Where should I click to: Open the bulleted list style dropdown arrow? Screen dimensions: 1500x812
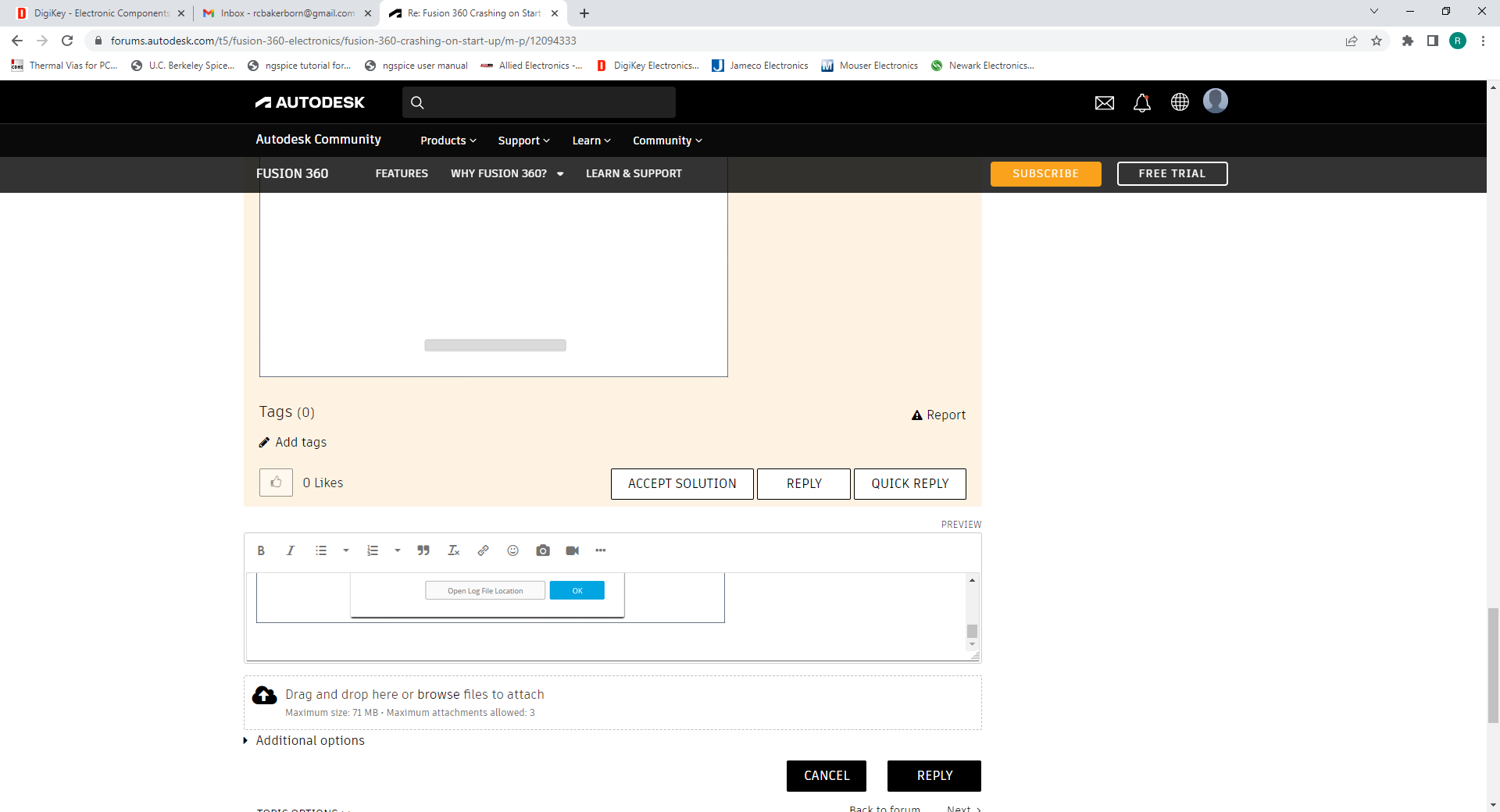tap(345, 550)
